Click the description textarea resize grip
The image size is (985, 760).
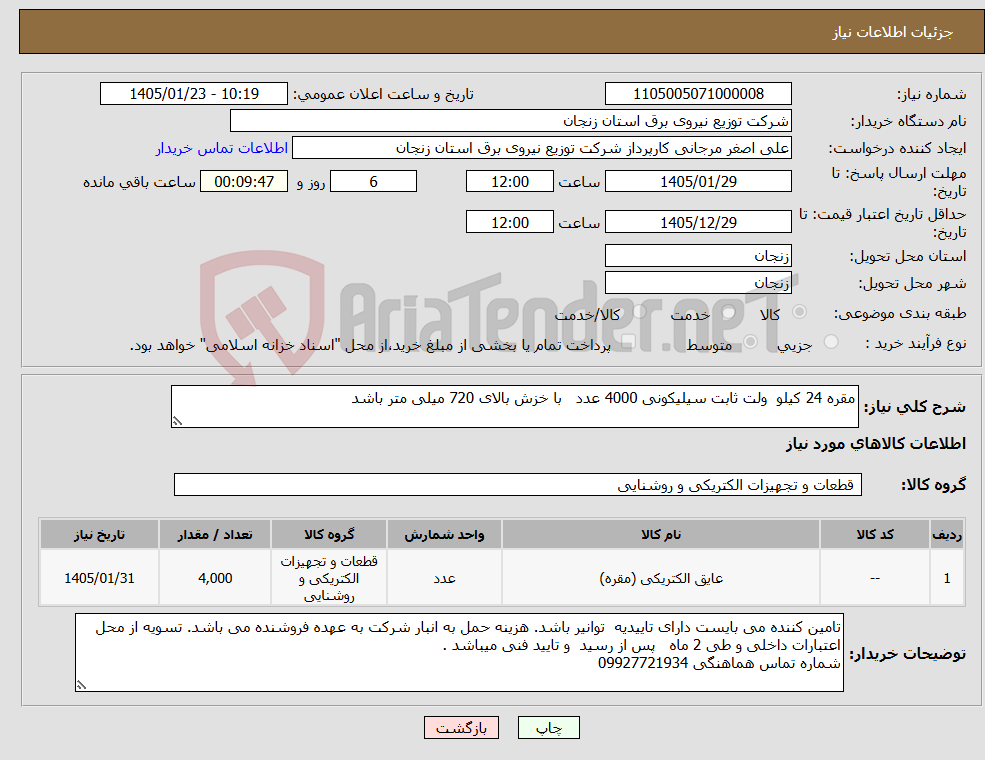point(177,421)
